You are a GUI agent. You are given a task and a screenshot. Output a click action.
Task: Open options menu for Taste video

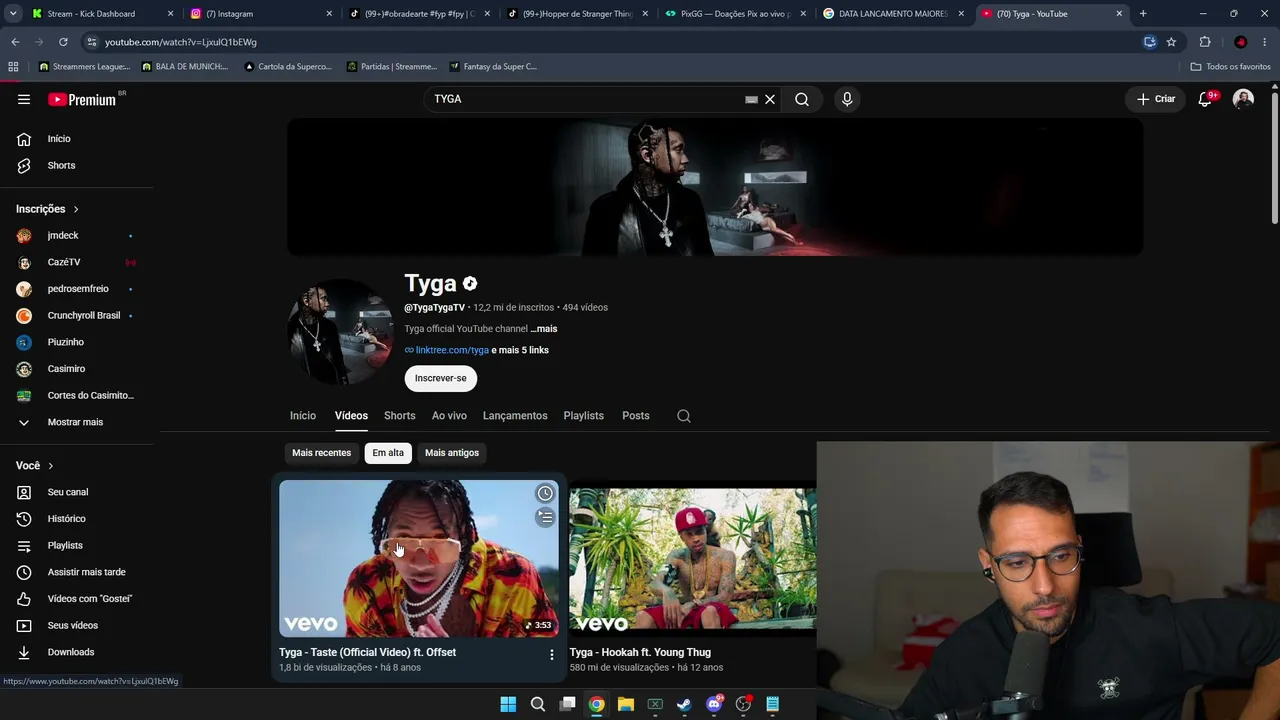click(x=551, y=654)
